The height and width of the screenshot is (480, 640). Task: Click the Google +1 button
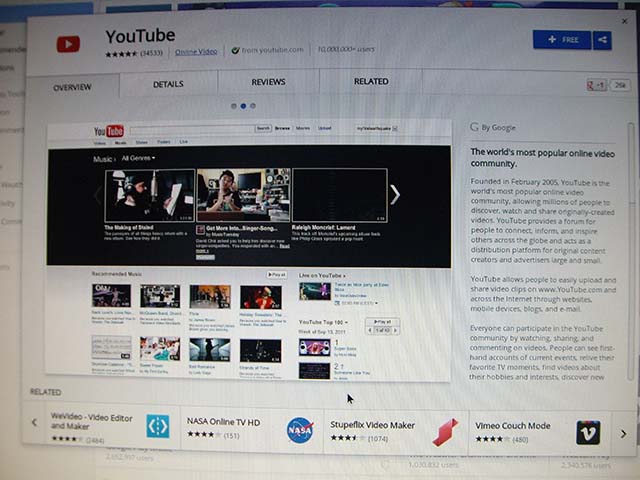[597, 85]
